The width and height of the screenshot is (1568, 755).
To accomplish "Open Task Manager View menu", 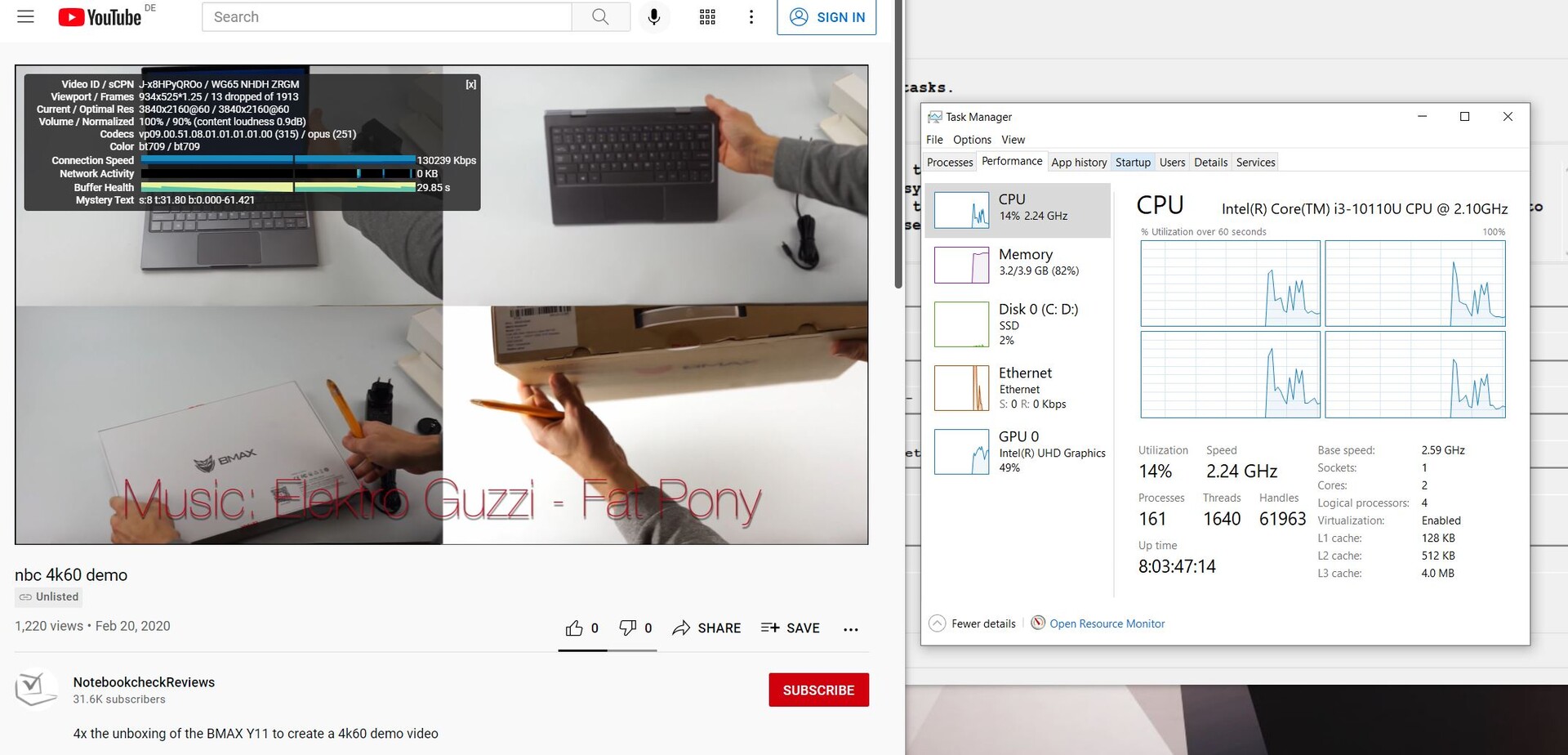I will tap(1013, 140).
